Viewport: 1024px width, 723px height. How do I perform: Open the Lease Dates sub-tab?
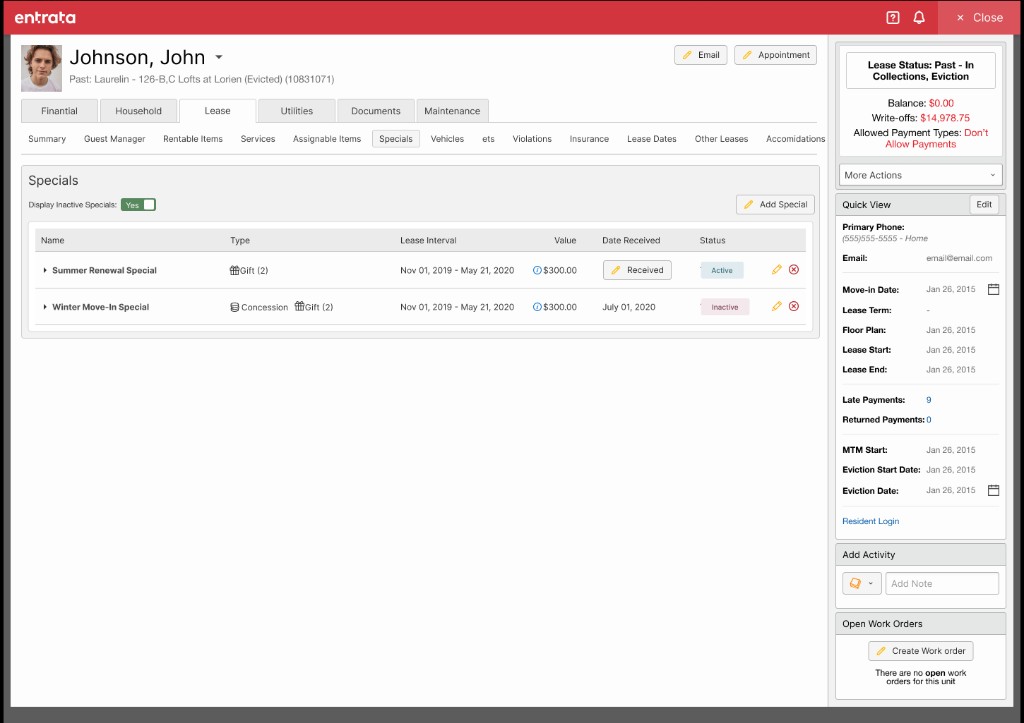click(652, 139)
